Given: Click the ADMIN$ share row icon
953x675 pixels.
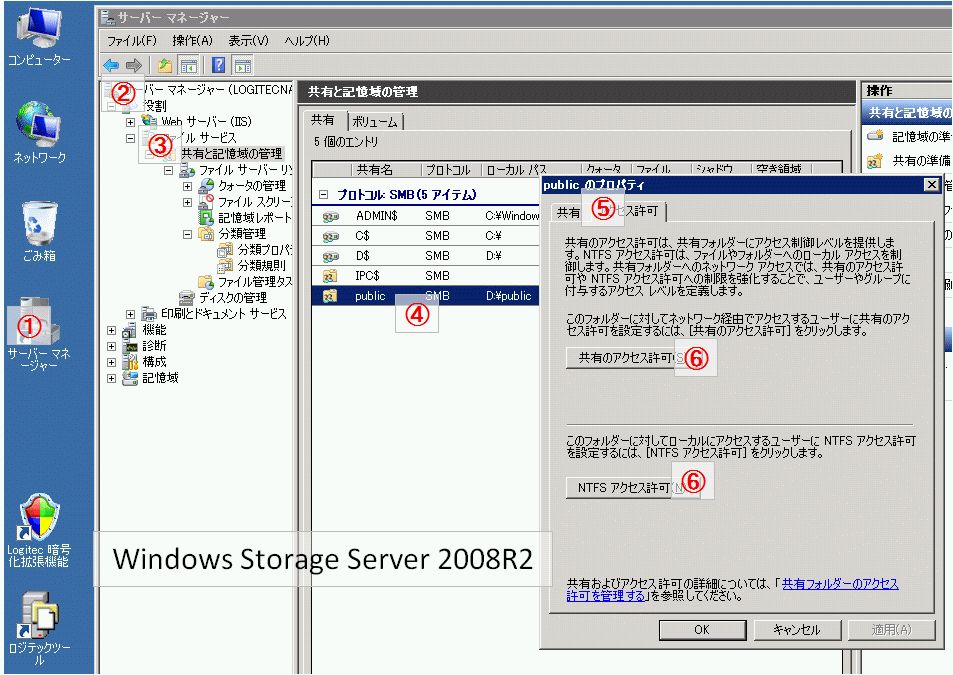Looking at the screenshot, I should click(331, 216).
